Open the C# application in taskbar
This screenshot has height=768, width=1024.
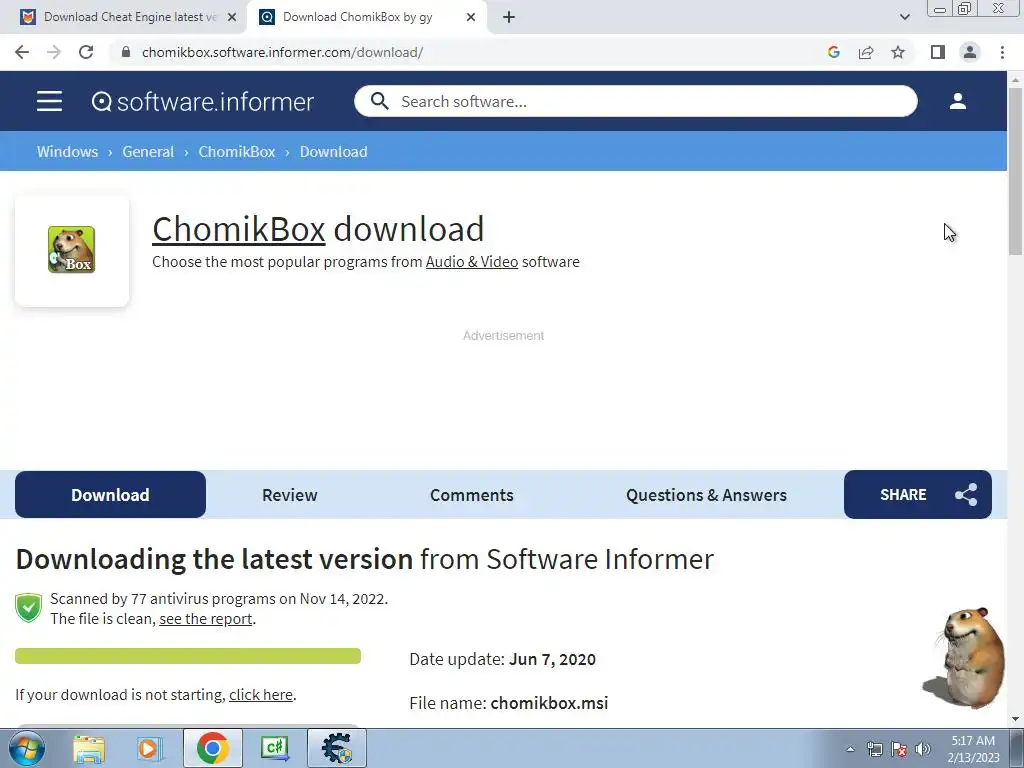[x=275, y=748]
